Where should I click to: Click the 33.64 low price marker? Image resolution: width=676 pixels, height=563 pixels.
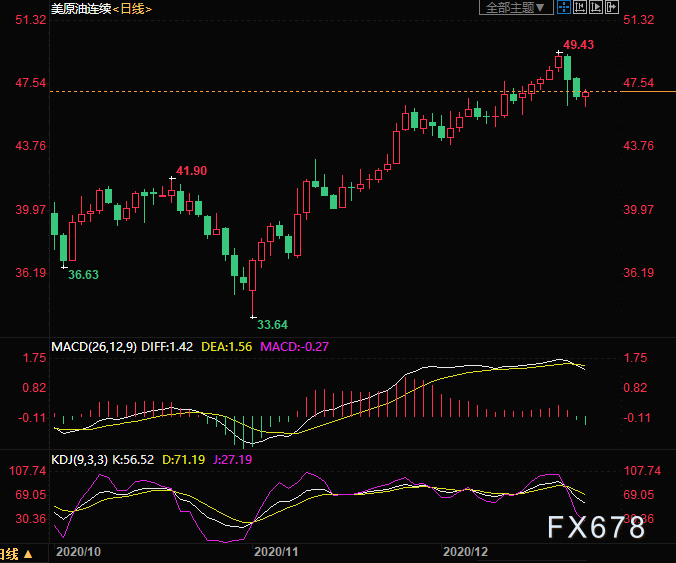(272, 324)
